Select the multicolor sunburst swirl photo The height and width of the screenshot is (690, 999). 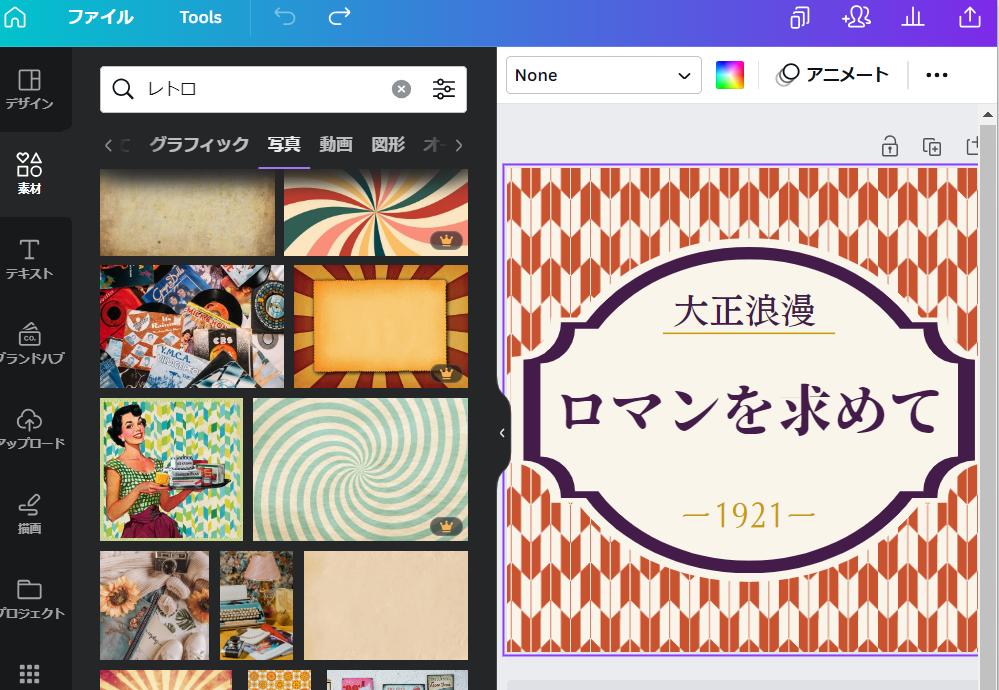point(376,212)
